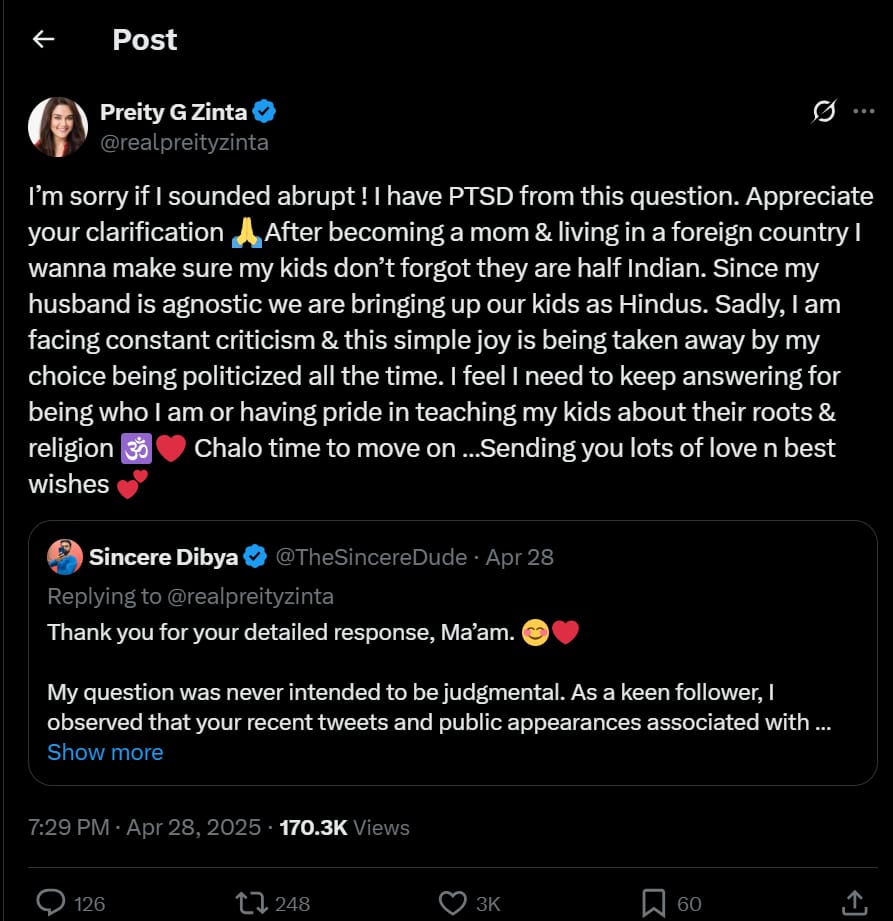The image size is (893, 921).
Task: Open Sincere Dibya's avatar in quote
Action: pos(65,557)
